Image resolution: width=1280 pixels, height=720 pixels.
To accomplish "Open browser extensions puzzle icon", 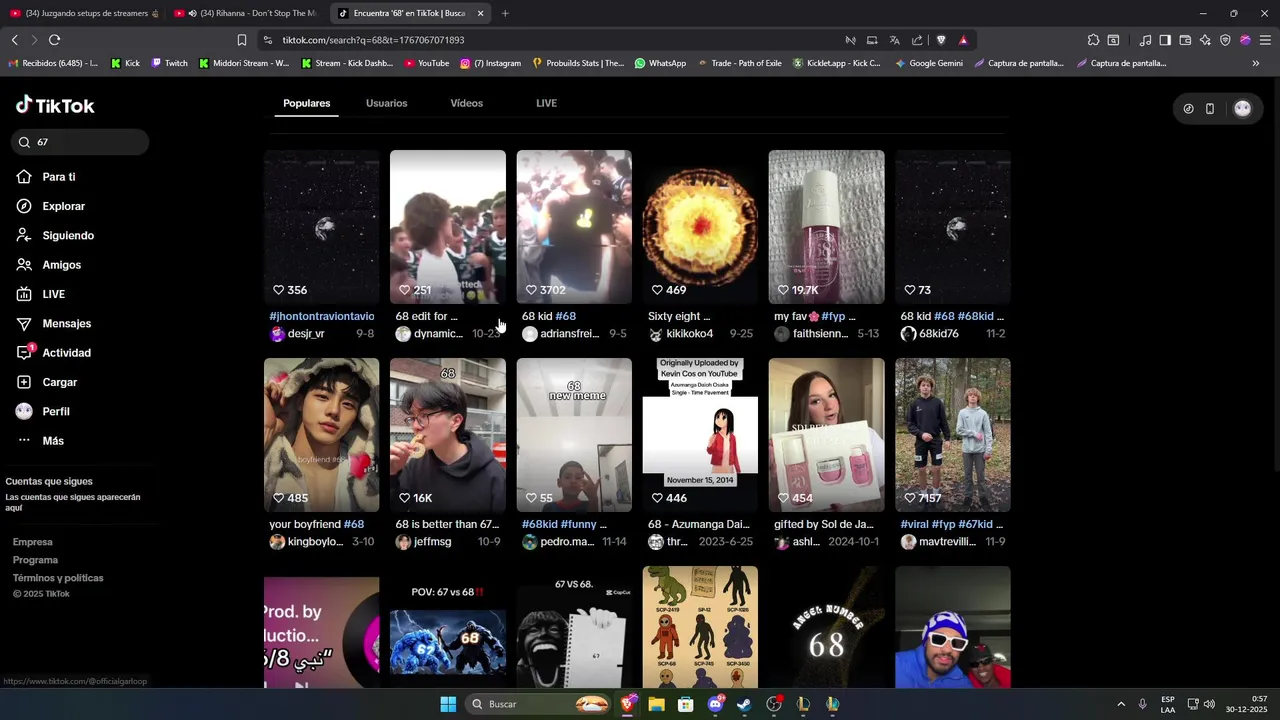I will click(1093, 40).
